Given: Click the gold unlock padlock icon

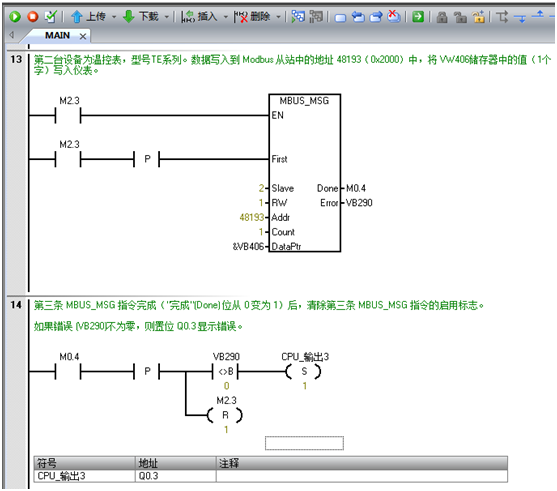Looking at the screenshot, I should click(478, 16).
